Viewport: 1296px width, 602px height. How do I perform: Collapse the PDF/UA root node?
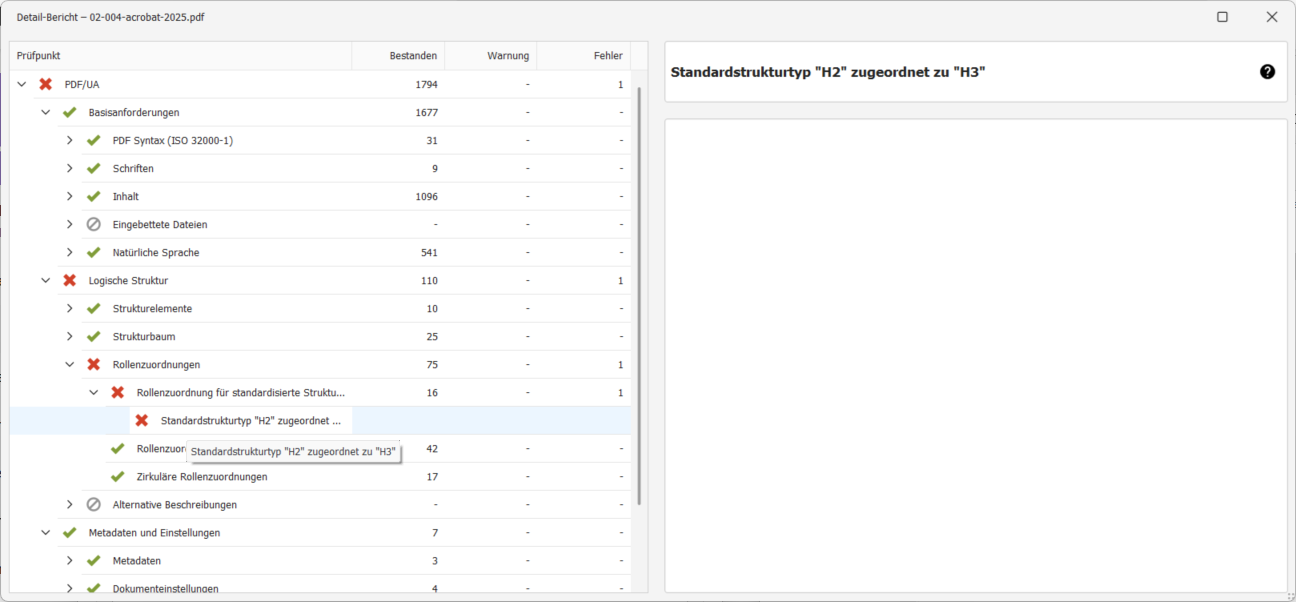(x=22, y=85)
